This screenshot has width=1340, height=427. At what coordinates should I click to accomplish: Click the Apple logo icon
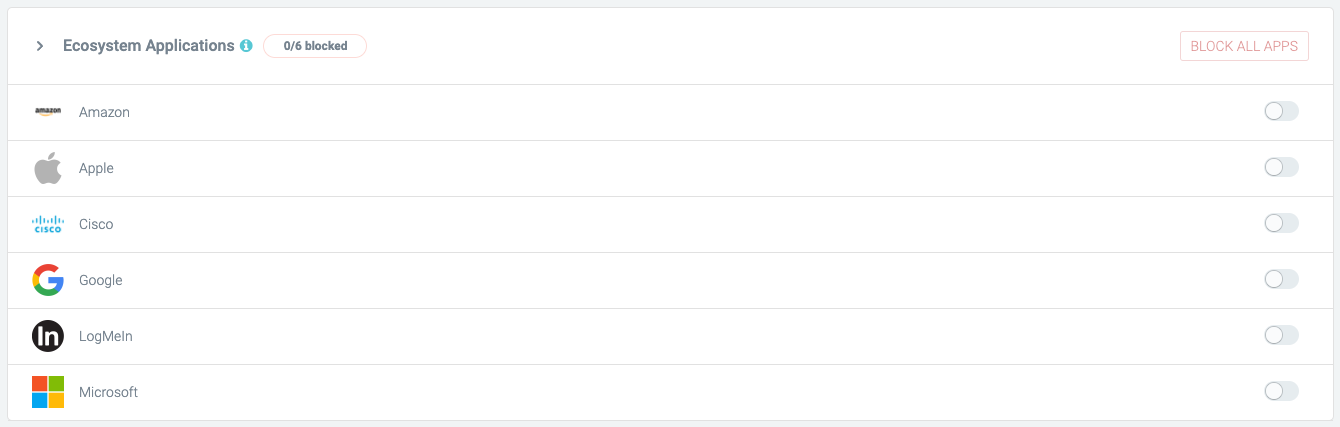coord(48,168)
